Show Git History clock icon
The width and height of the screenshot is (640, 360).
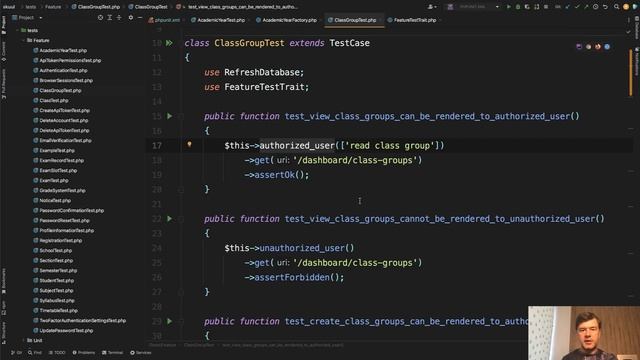(x=596, y=7)
